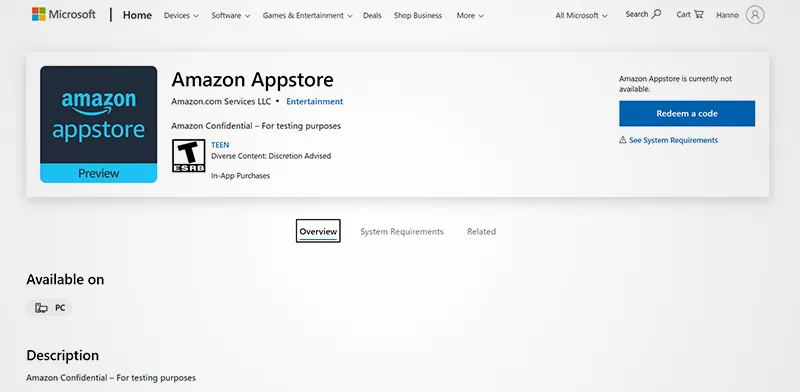Click the In-App Purchases text

tap(240, 176)
